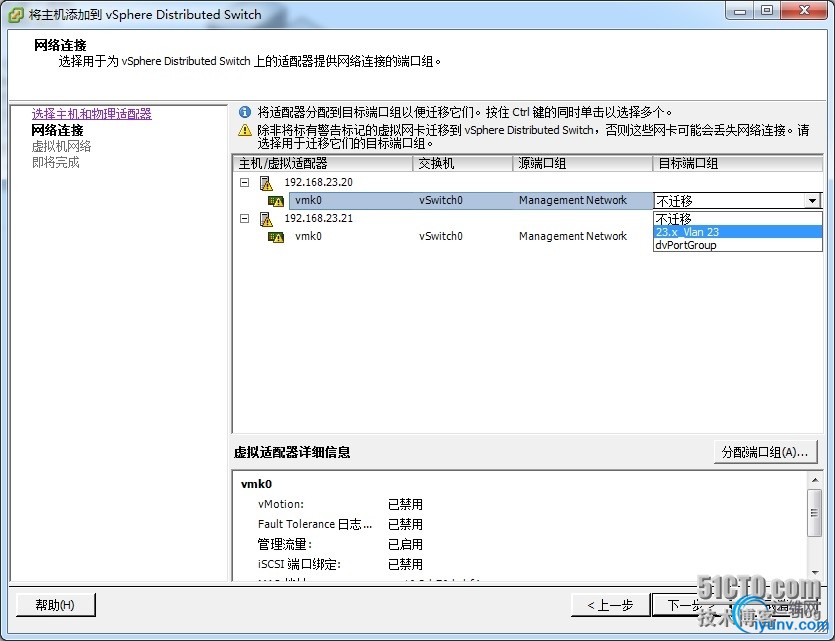This screenshot has height=641, width=835.
Task: Click the 虚拟机网络 wizard step
Action: point(61,146)
